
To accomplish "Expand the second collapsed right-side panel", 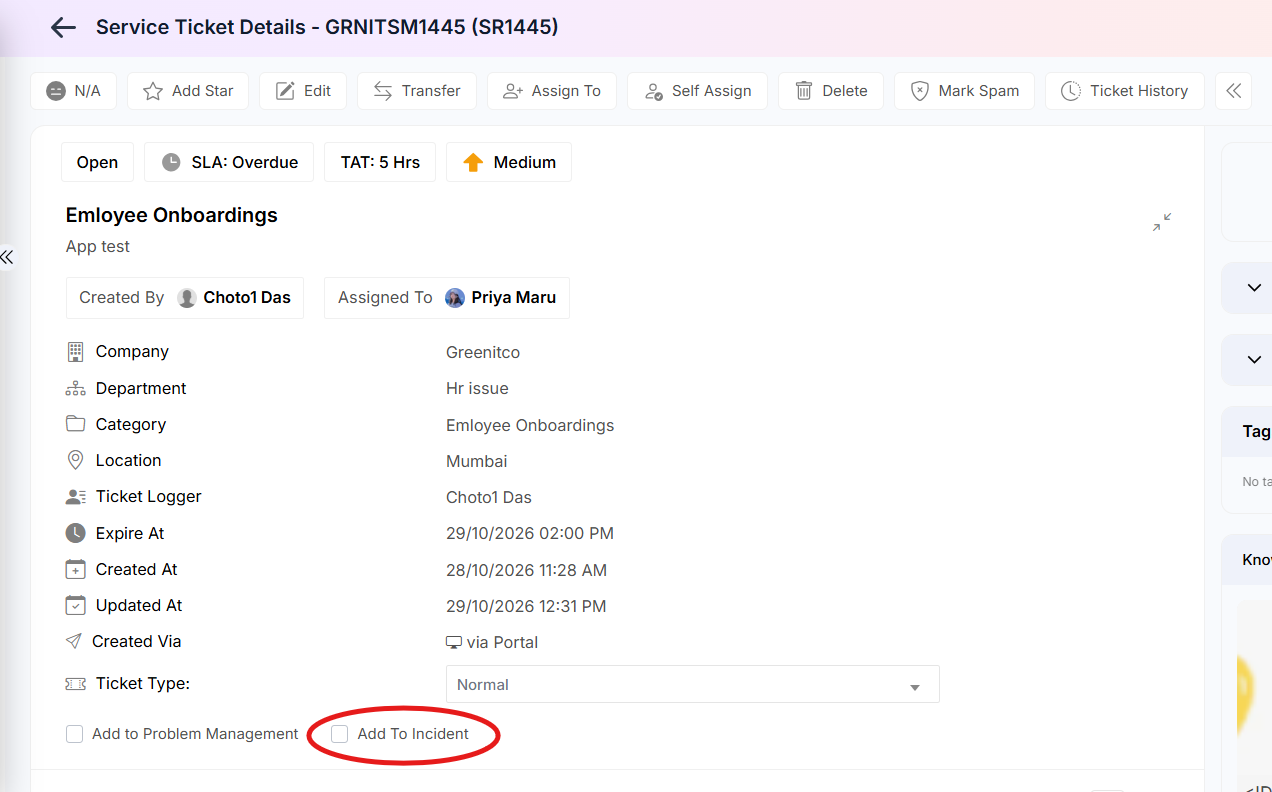I will [1254, 359].
